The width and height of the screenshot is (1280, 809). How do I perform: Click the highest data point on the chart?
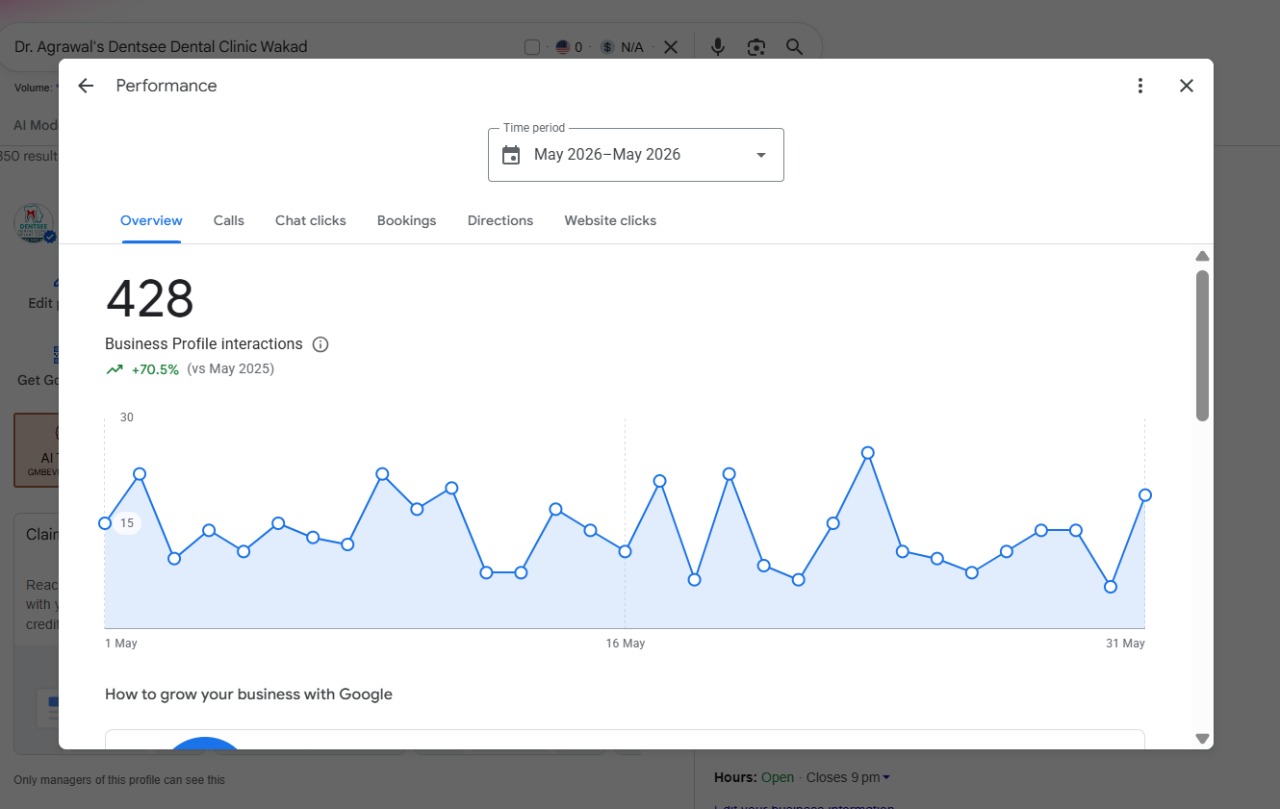pyautogui.click(x=868, y=453)
